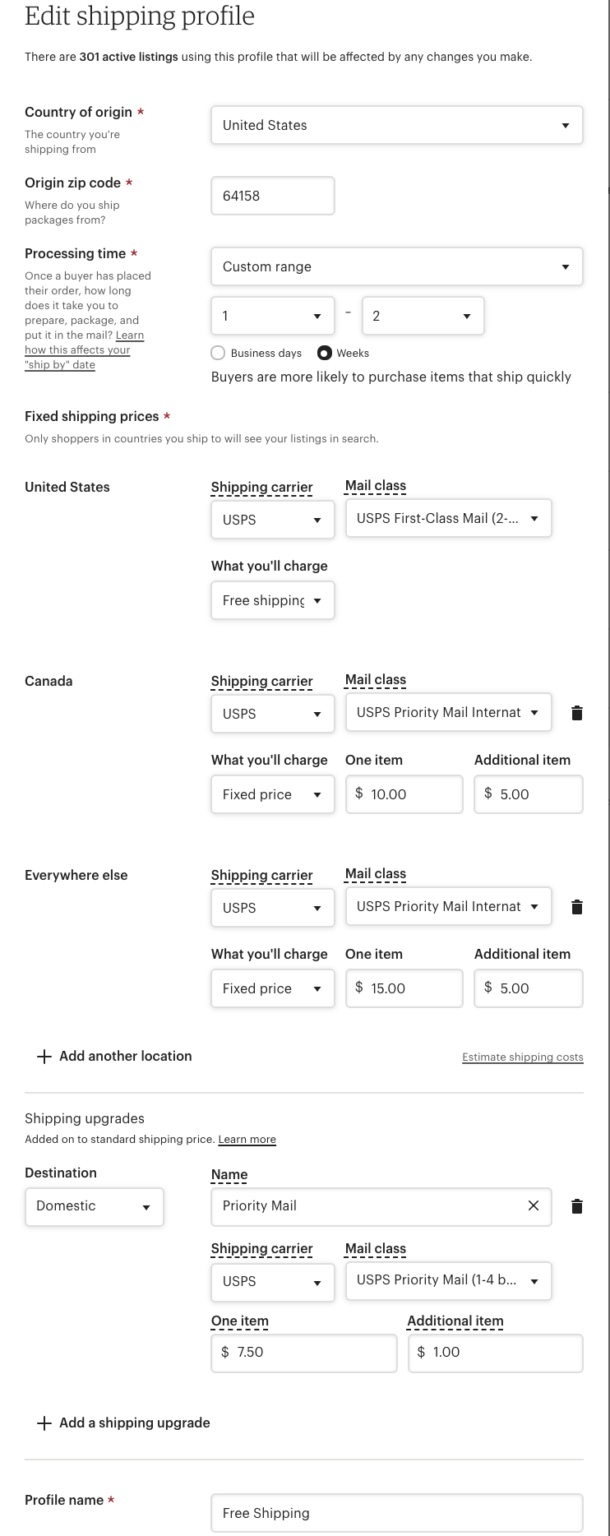Click the Estimate shipping costs link
Screen dimensions: 610x1536
(522, 1056)
